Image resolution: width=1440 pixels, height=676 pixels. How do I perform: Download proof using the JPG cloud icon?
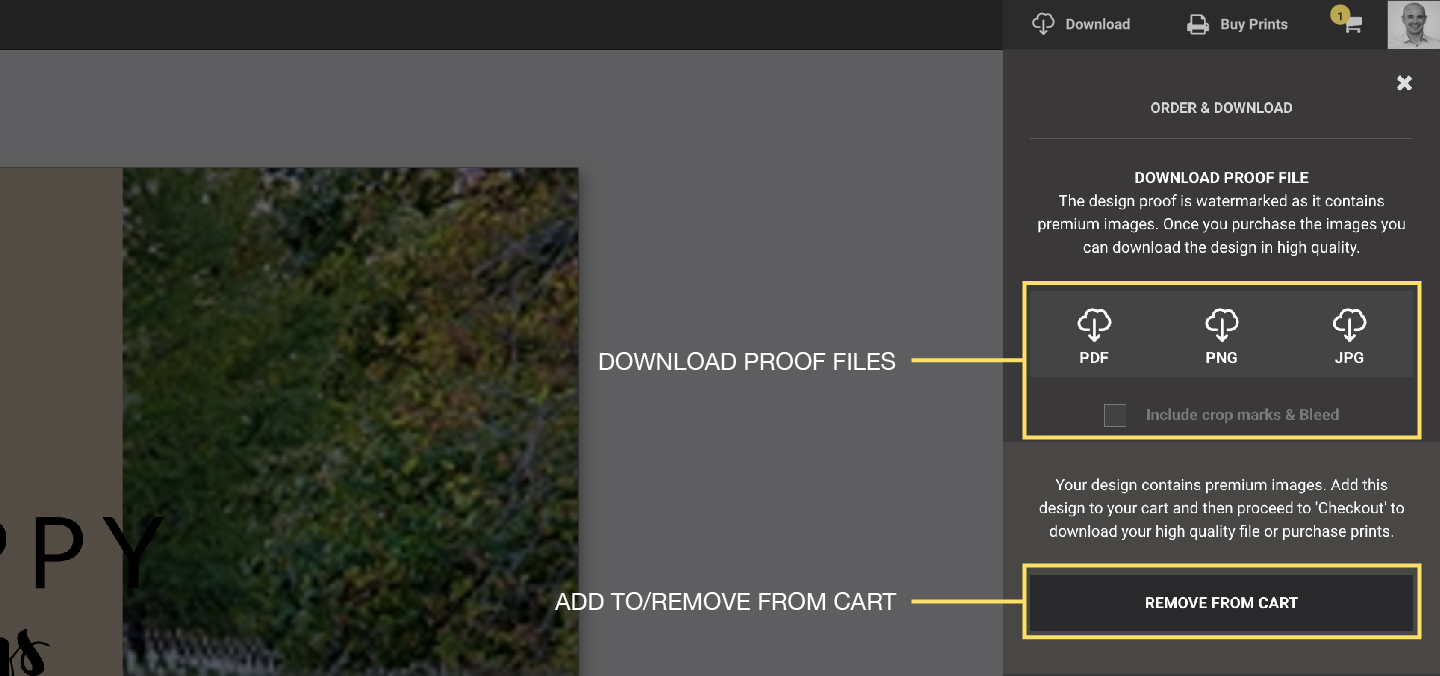pos(1349,324)
